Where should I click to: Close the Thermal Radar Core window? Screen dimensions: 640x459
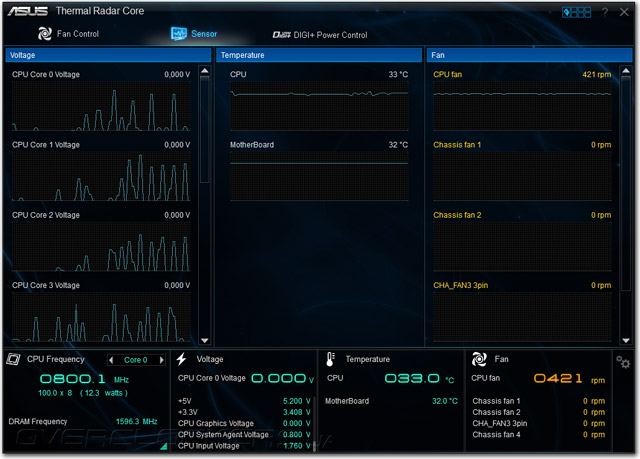coord(624,12)
